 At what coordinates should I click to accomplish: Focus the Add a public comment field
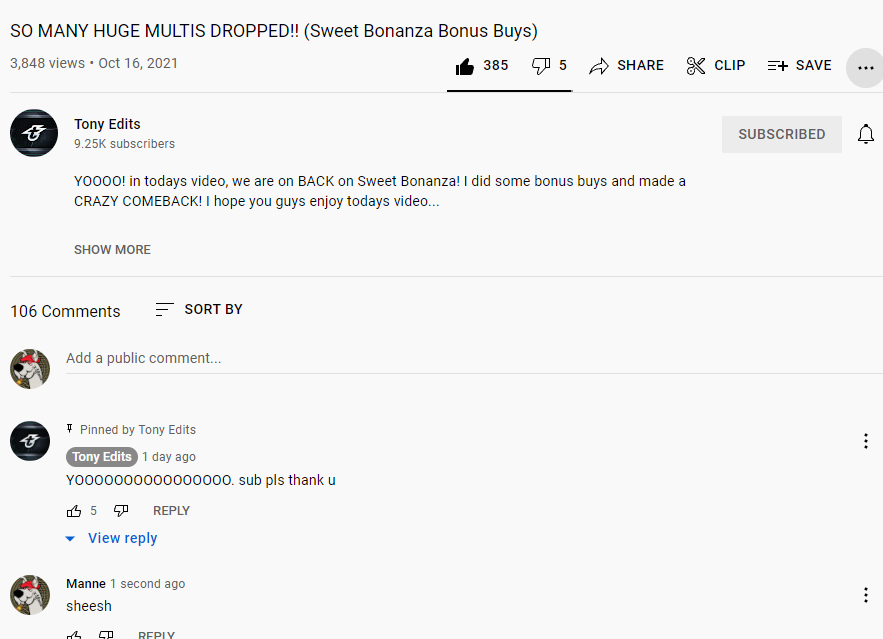coord(474,359)
